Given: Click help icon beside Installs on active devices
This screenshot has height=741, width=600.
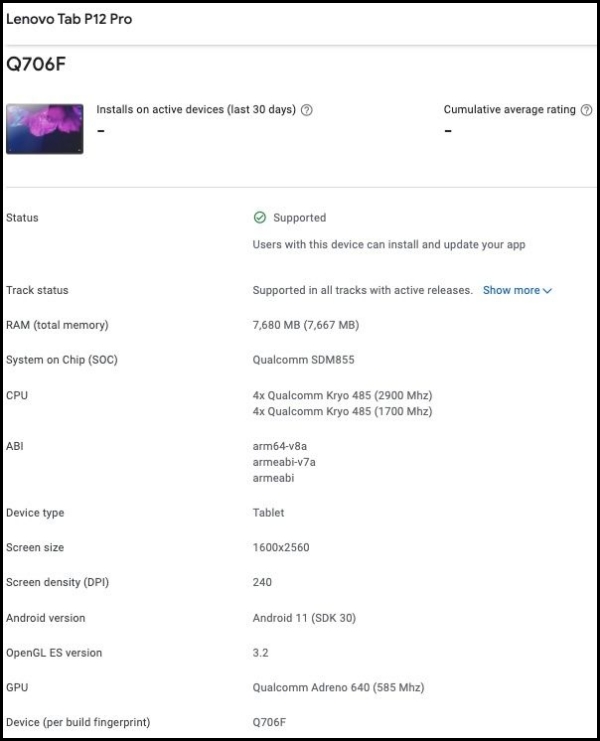Looking at the screenshot, I should pyautogui.click(x=307, y=110).
